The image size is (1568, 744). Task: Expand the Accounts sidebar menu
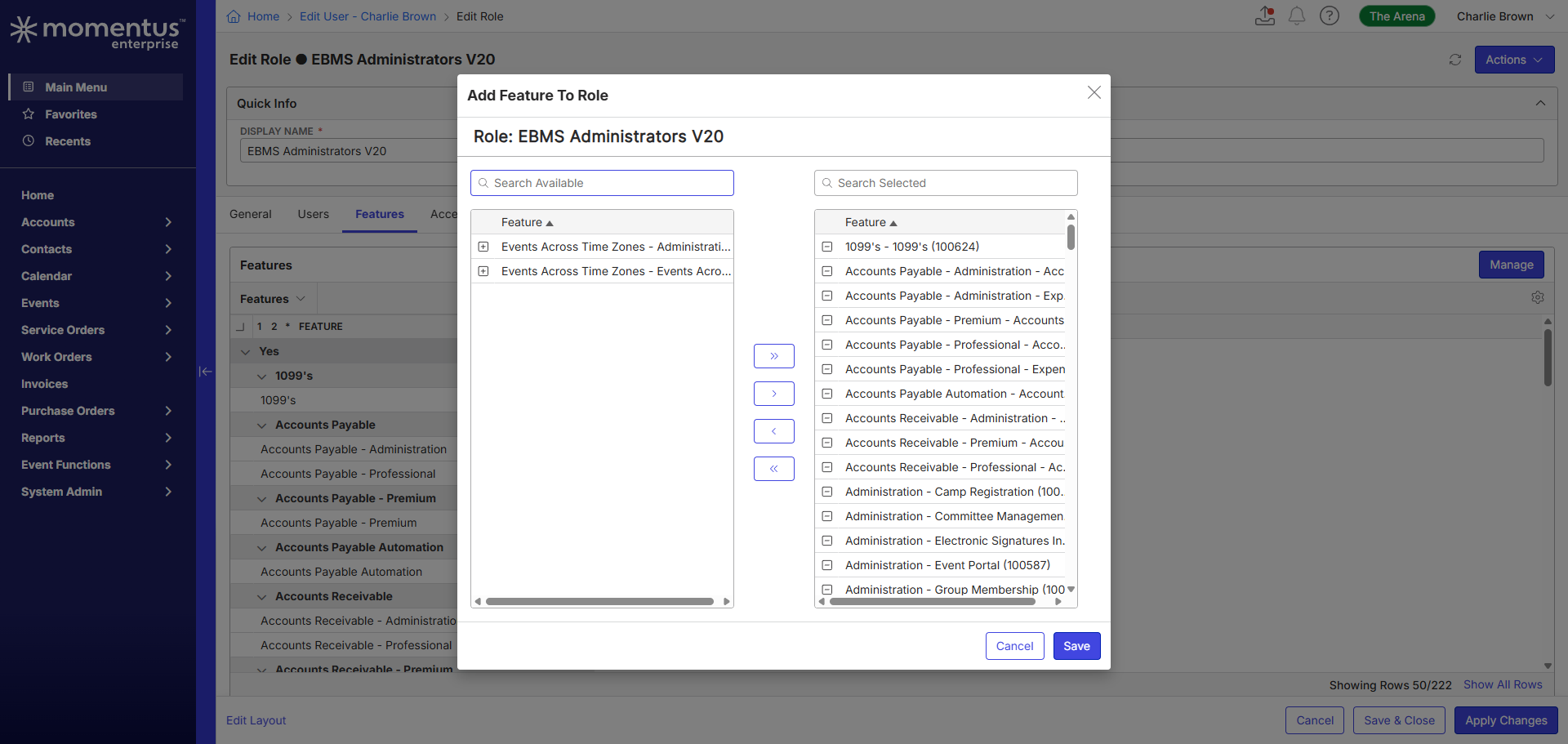tap(168, 222)
